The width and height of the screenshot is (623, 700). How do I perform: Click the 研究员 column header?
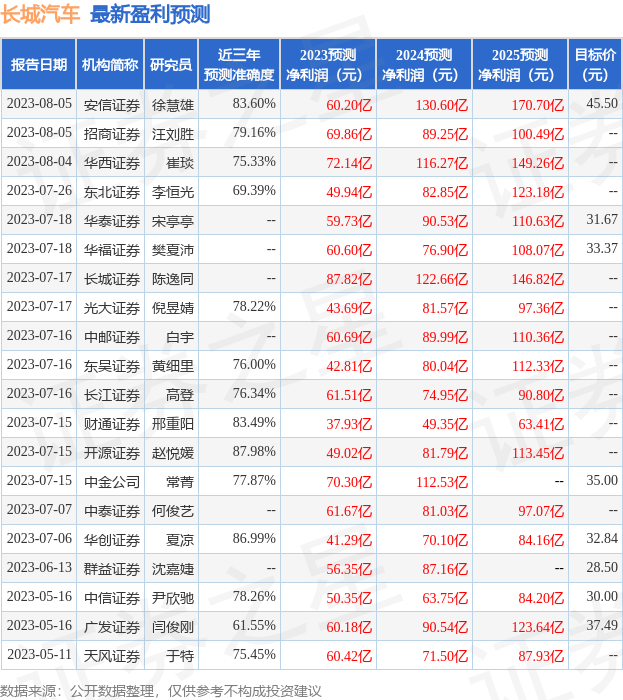coord(171,64)
